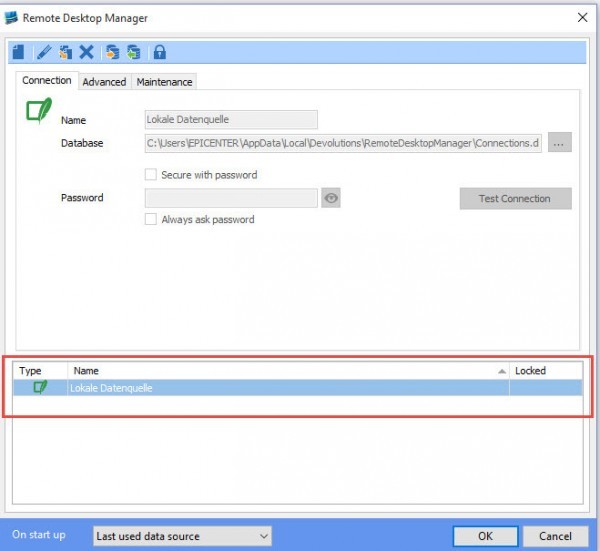Click the export data source icon
The width and height of the screenshot is (600, 551).
(x=134, y=52)
